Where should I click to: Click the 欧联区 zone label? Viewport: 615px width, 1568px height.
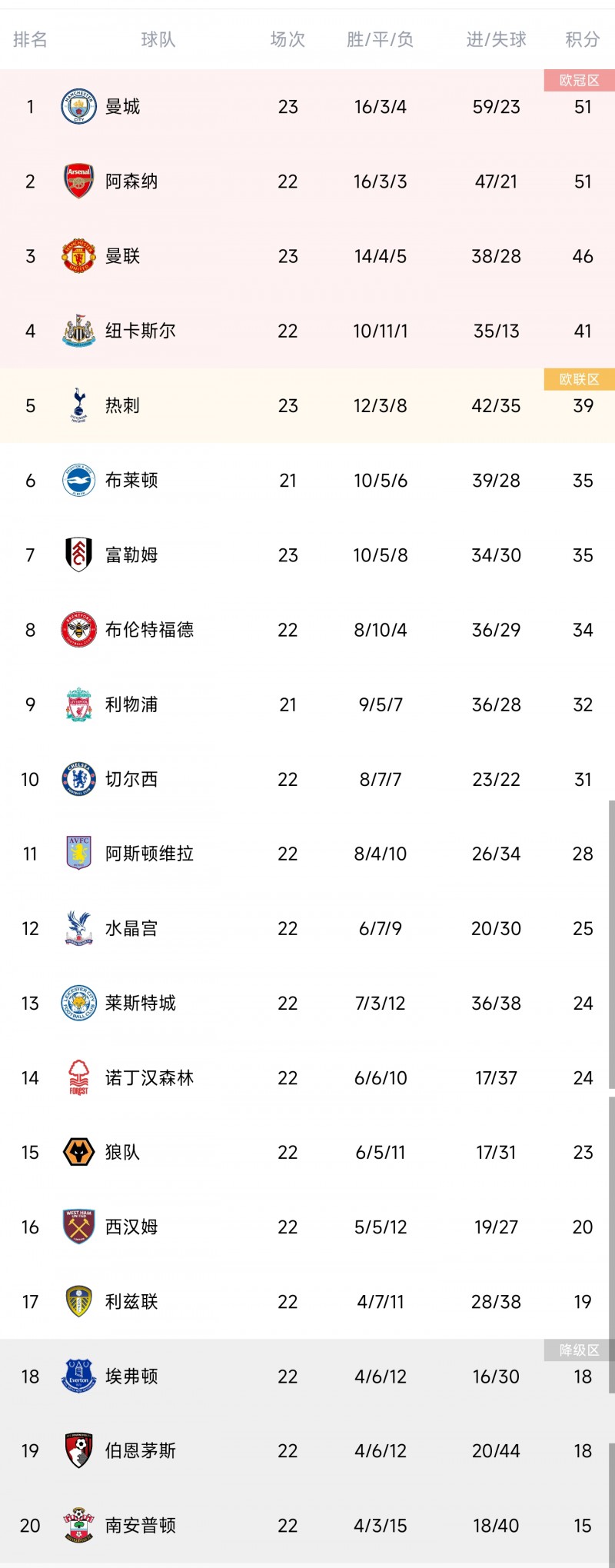[x=579, y=379]
